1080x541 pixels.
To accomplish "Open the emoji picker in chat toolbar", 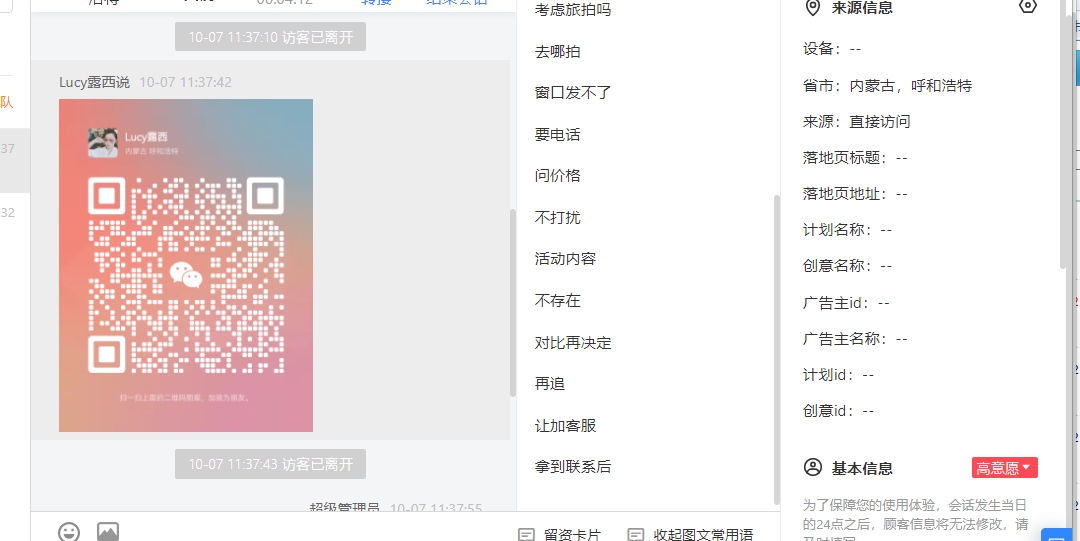I will (69, 532).
